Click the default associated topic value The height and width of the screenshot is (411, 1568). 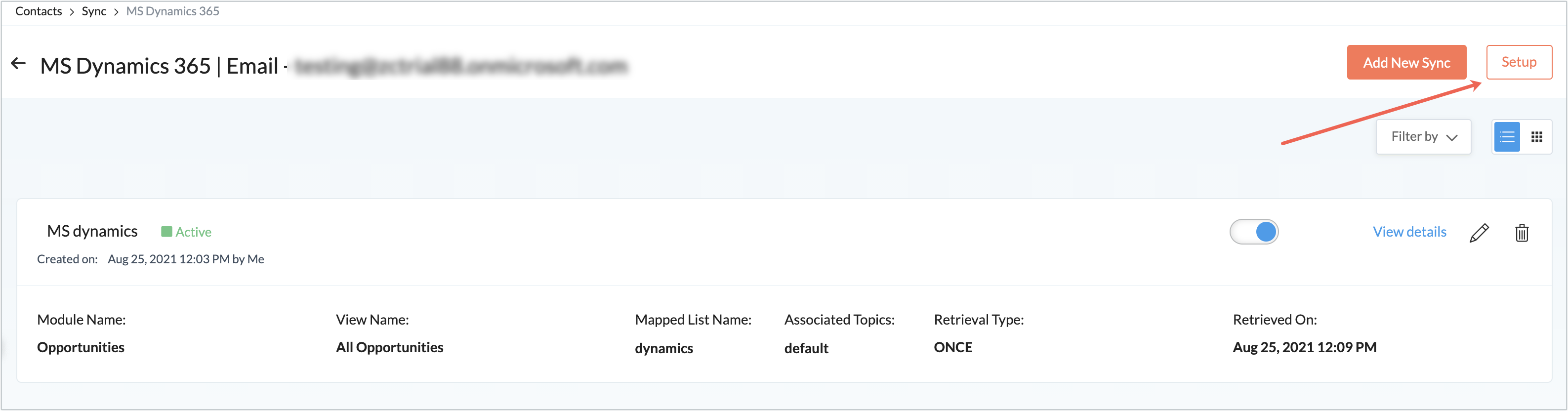pyautogui.click(x=806, y=348)
